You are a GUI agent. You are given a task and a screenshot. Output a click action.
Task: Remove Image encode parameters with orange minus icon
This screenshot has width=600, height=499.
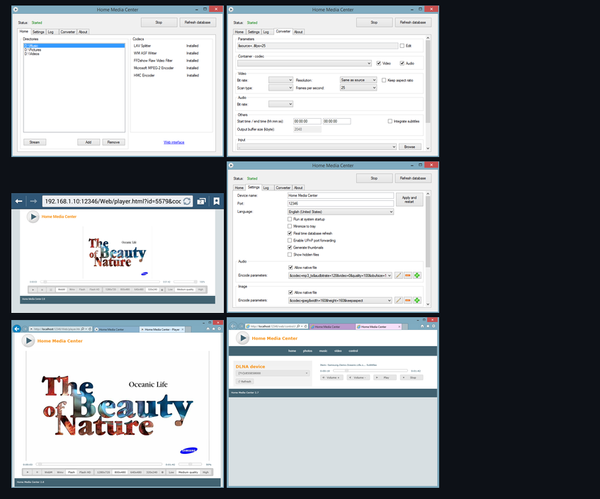point(408,300)
